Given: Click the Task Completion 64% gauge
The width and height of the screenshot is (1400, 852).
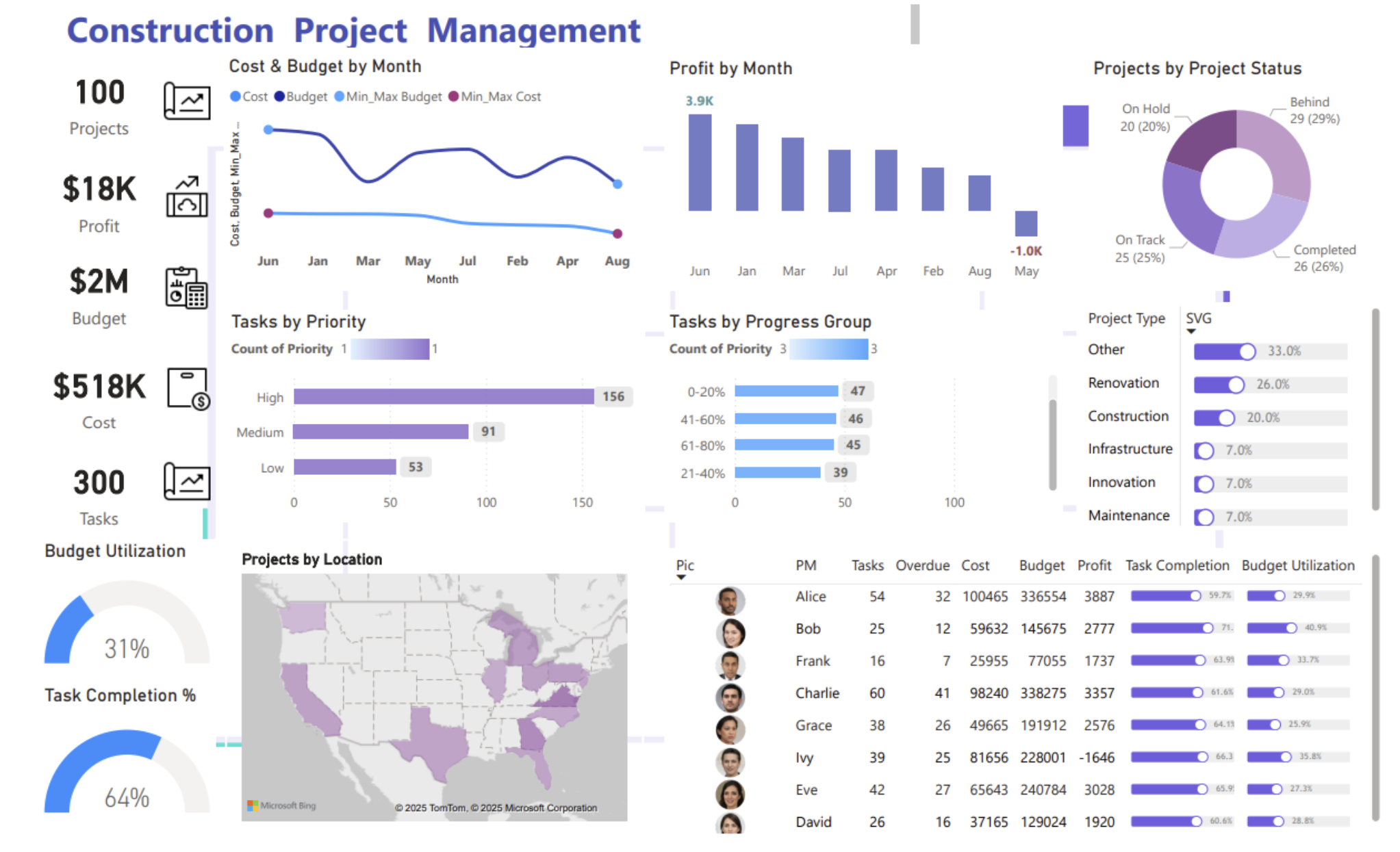Looking at the screenshot, I should [x=127, y=772].
